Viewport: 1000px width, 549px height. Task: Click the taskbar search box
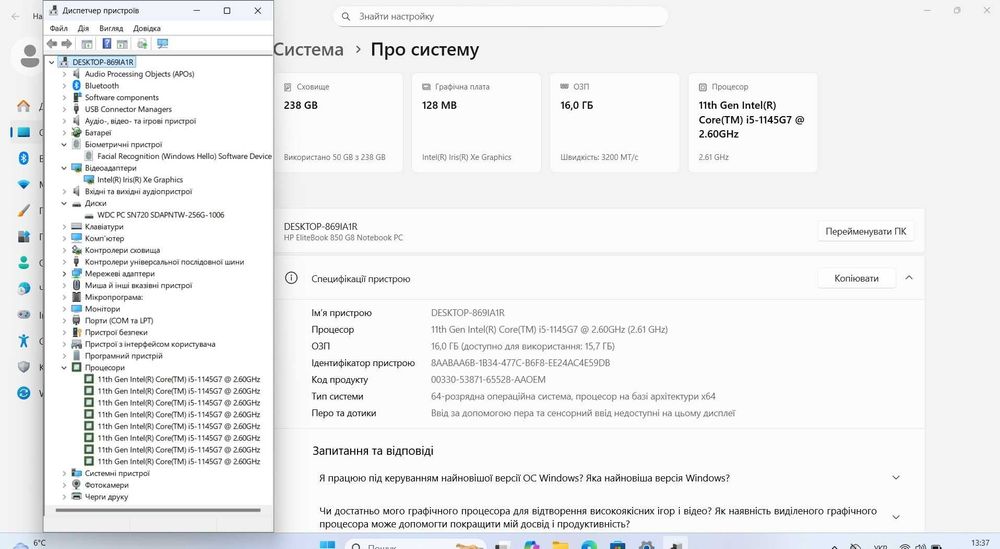click(415, 545)
